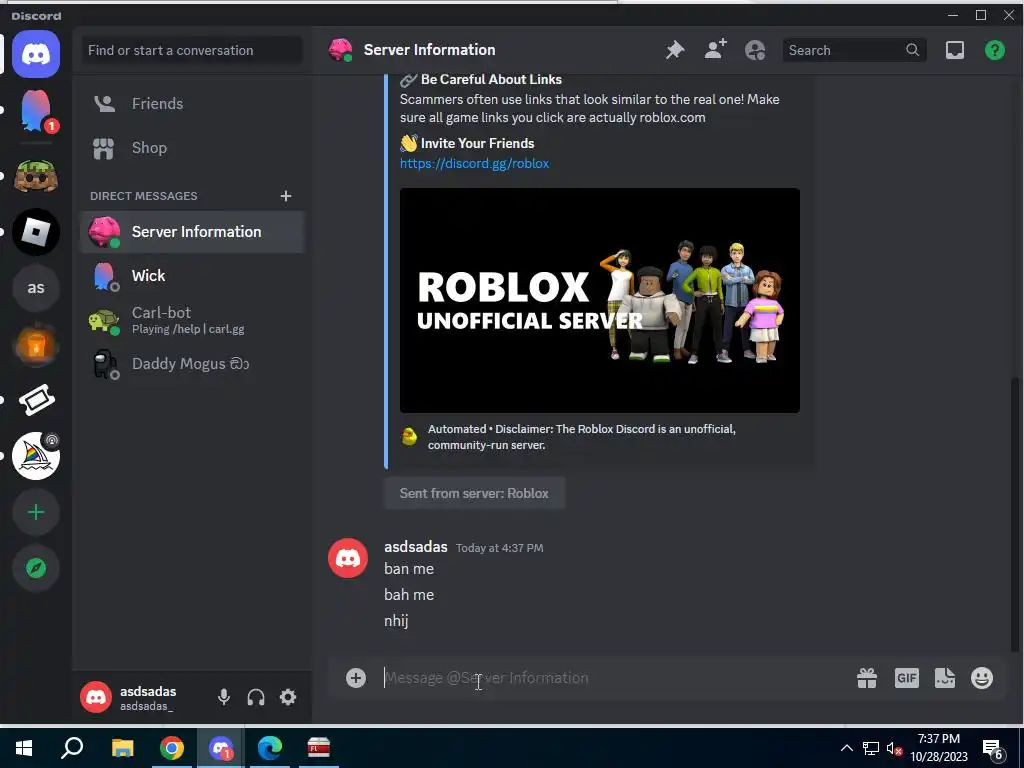
Task: Select the Wick direct message
Action: (x=192, y=276)
